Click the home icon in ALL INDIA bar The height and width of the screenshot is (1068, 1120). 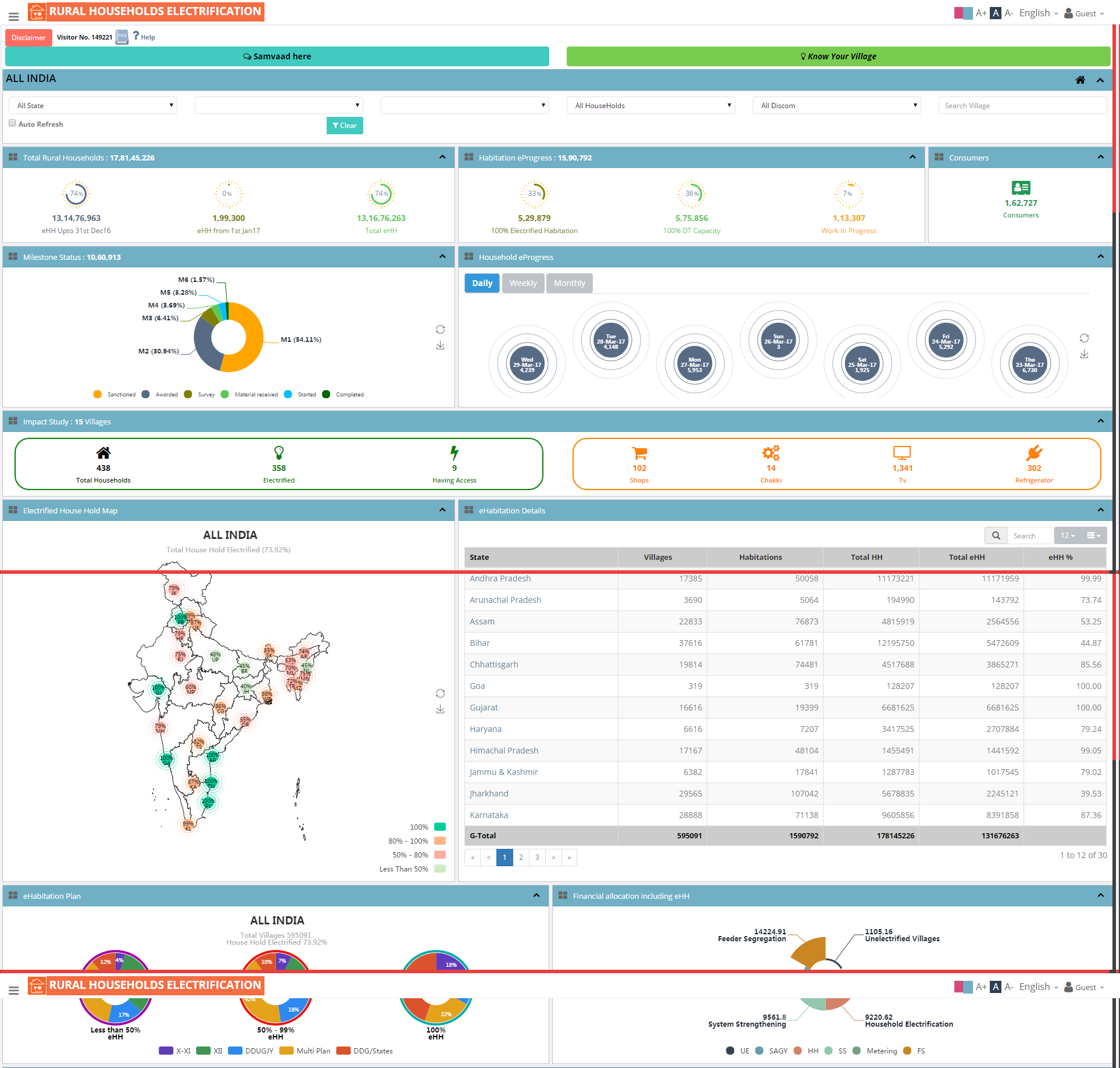tap(1080, 80)
